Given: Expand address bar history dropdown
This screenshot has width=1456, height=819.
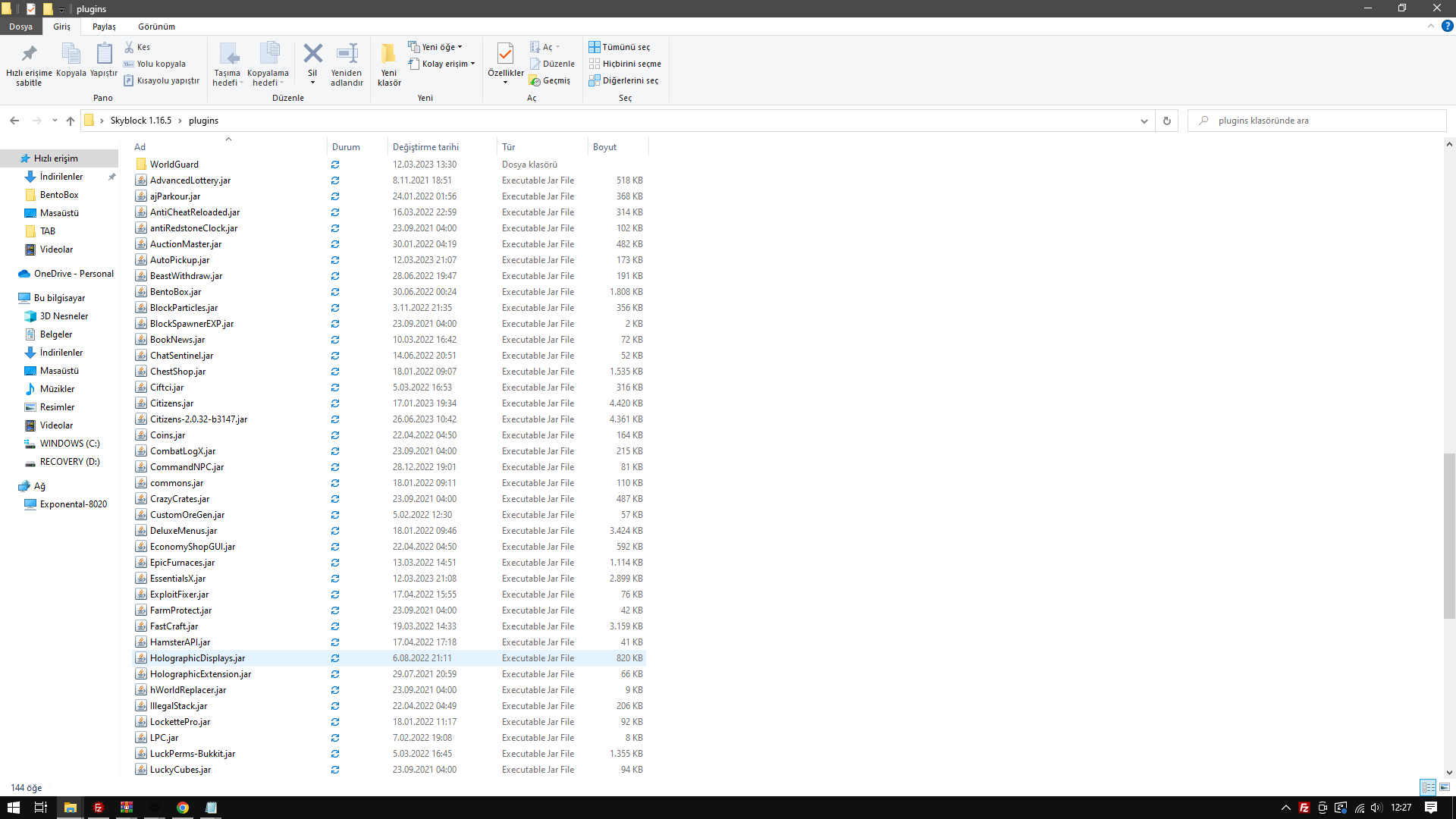Looking at the screenshot, I should (1144, 121).
